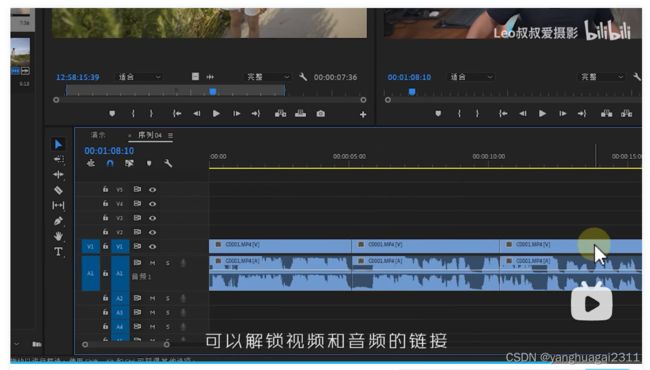Export frame from source monitor camera icon
The width and height of the screenshot is (650, 370).
[320, 114]
